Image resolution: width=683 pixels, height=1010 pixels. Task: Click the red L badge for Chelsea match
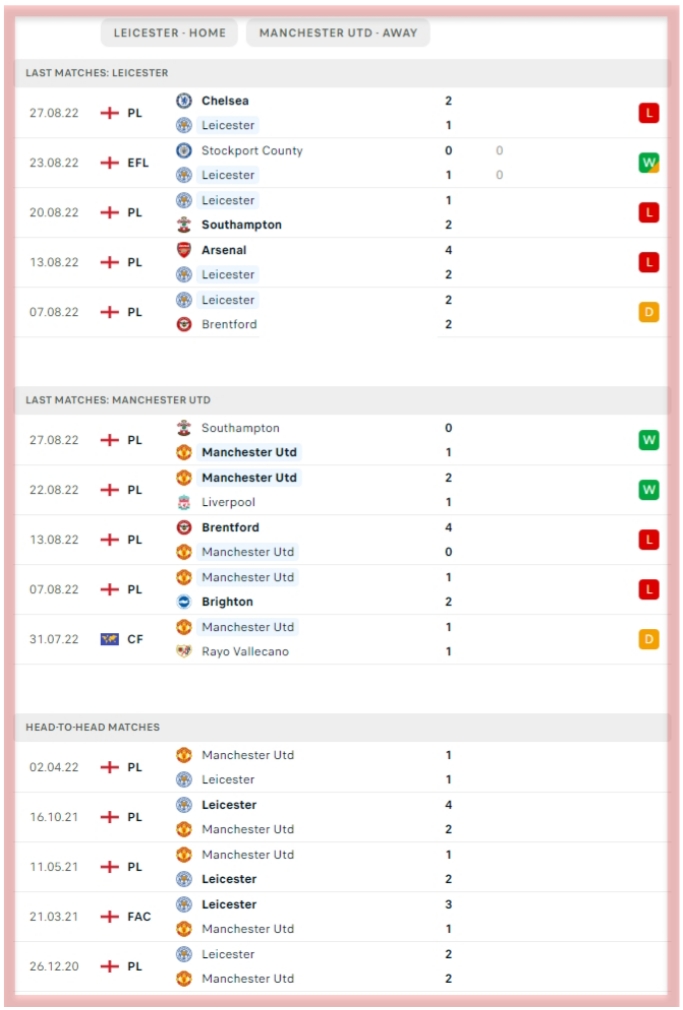click(649, 113)
